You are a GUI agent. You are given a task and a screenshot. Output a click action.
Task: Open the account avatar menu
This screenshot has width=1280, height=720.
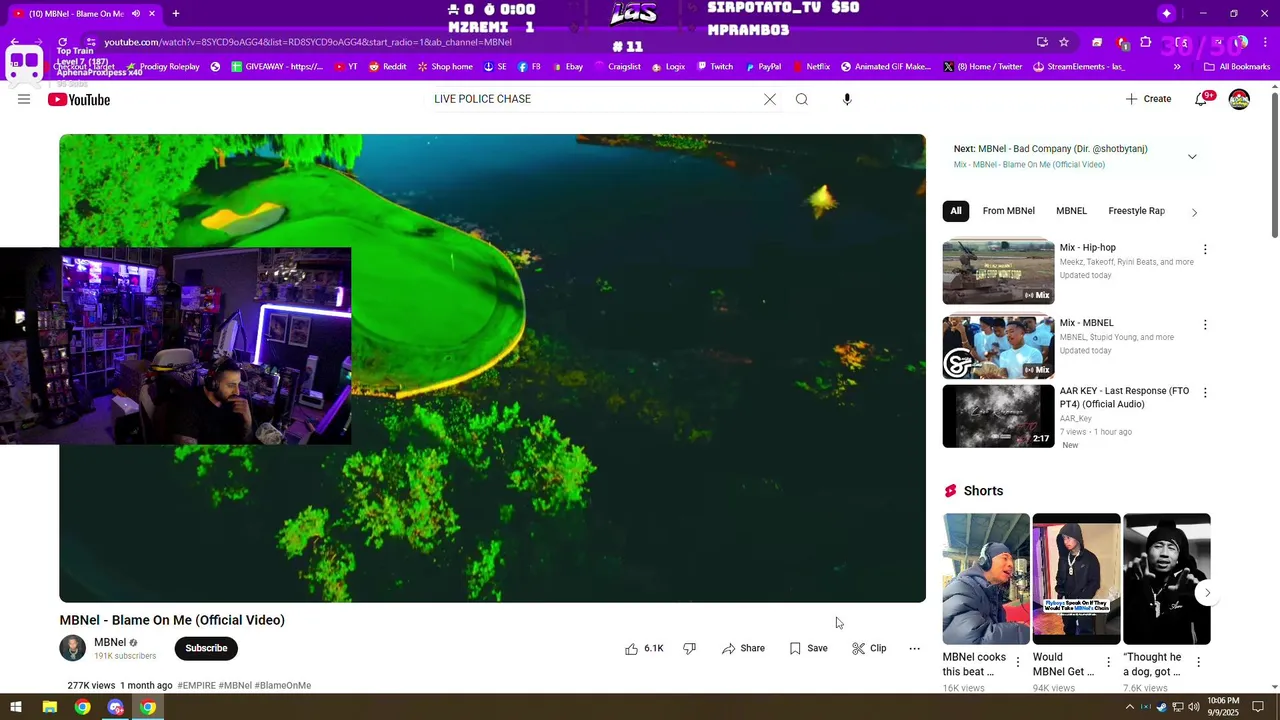1239,99
